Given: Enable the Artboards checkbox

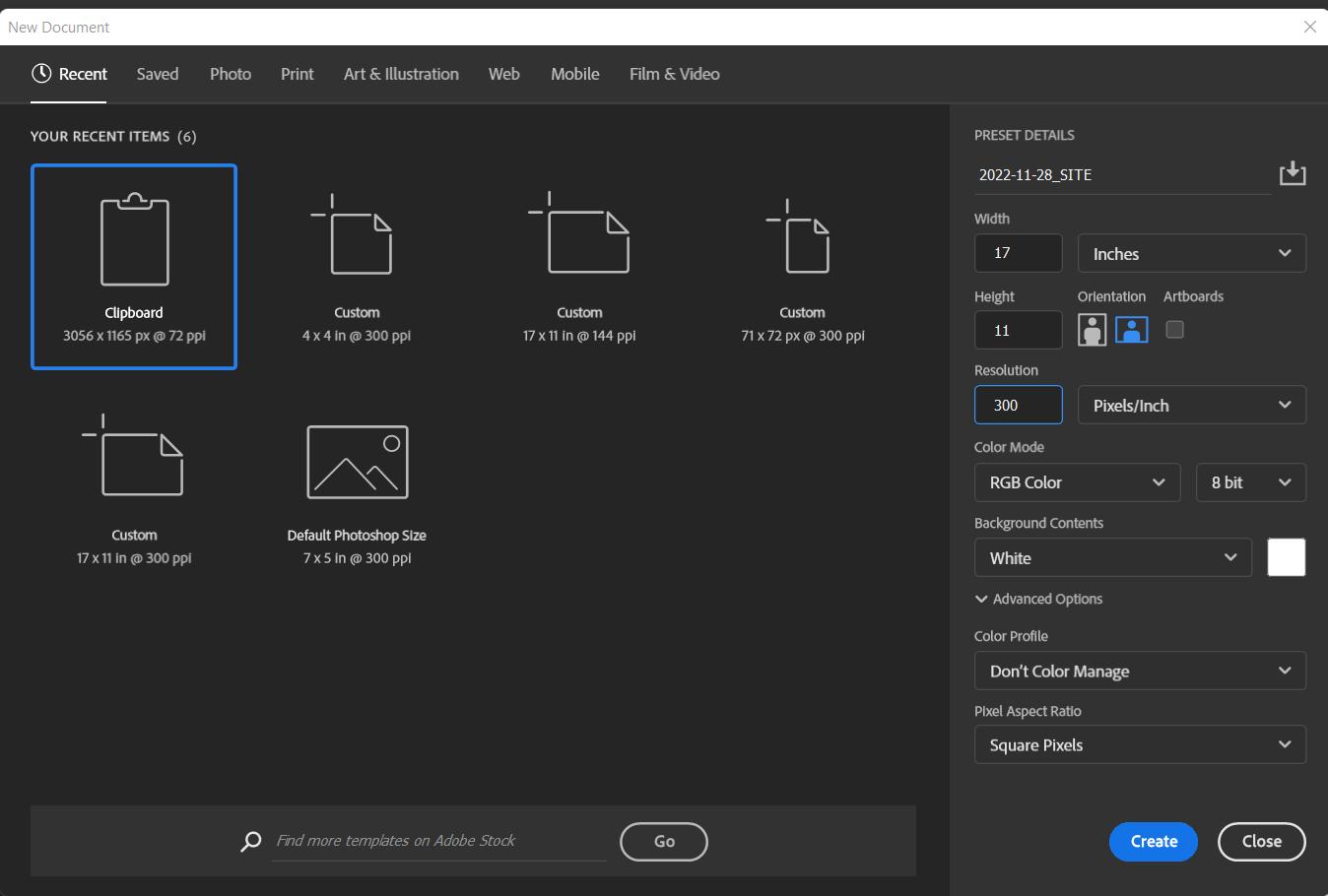Looking at the screenshot, I should pos(1174,330).
